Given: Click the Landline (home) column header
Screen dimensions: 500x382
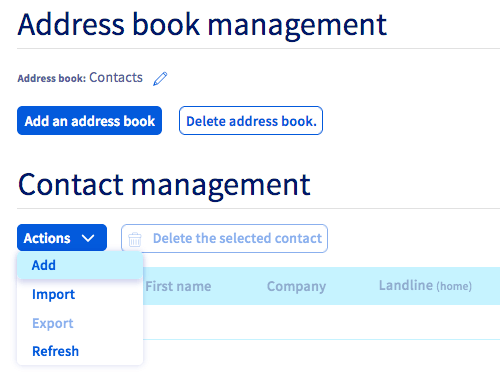Looking at the screenshot, I should click(425, 286).
